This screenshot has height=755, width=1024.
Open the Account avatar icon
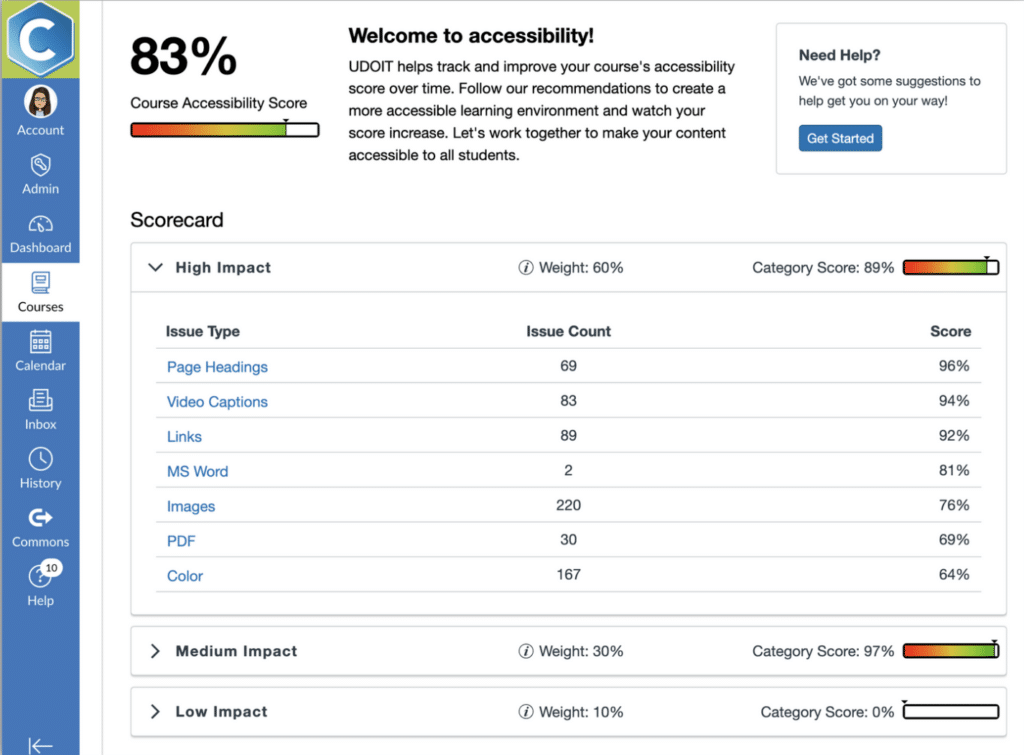(x=40, y=102)
